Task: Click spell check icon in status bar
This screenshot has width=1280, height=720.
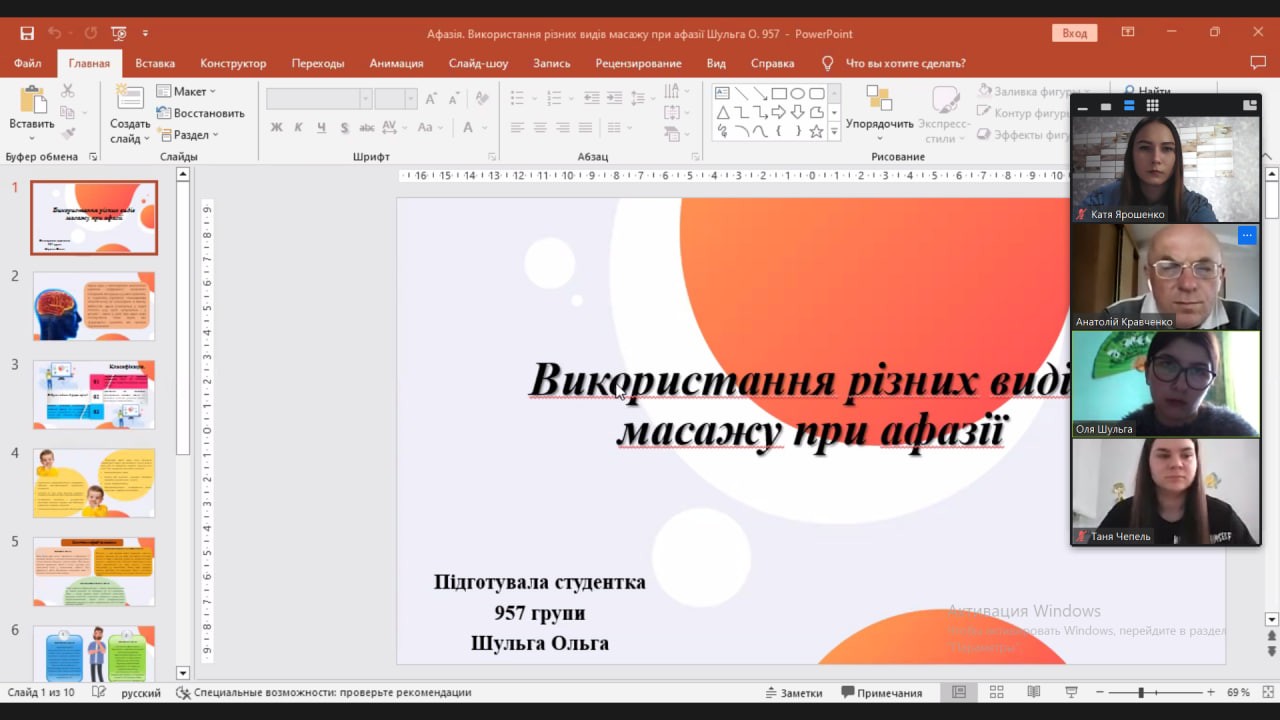Action: click(x=98, y=692)
